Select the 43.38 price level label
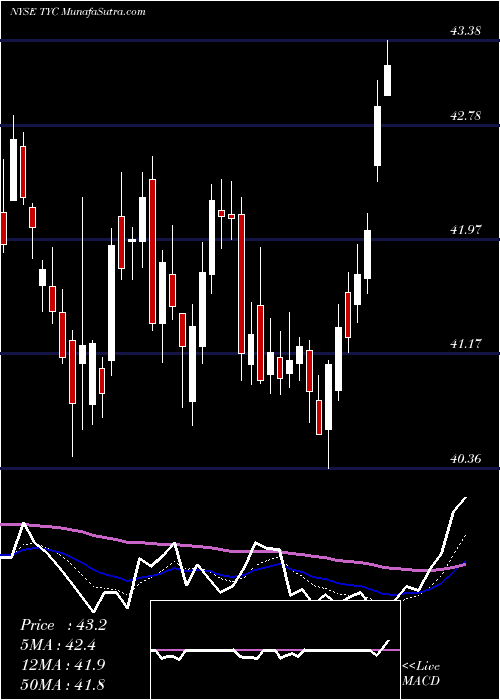This screenshot has height=700, width=500. click(x=465, y=31)
